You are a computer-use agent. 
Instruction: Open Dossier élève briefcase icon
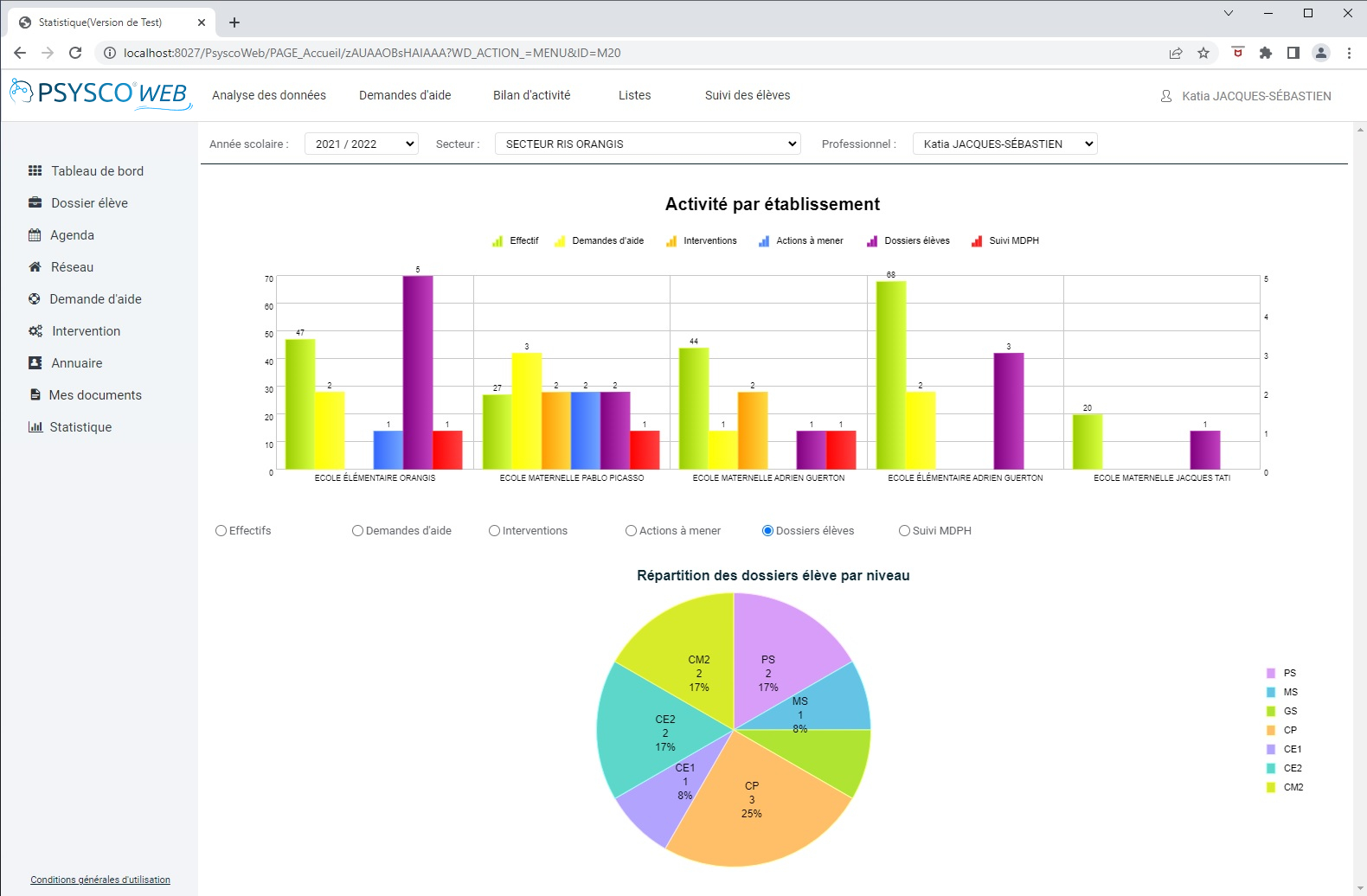(35, 203)
